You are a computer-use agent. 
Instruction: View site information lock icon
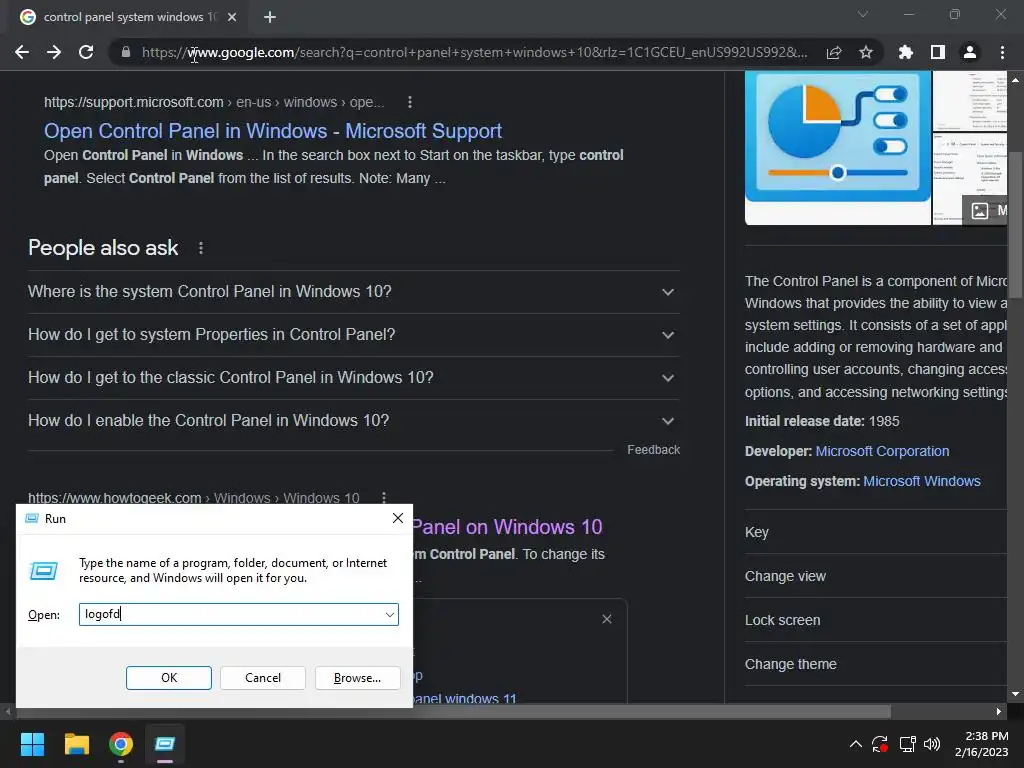coord(126,52)
